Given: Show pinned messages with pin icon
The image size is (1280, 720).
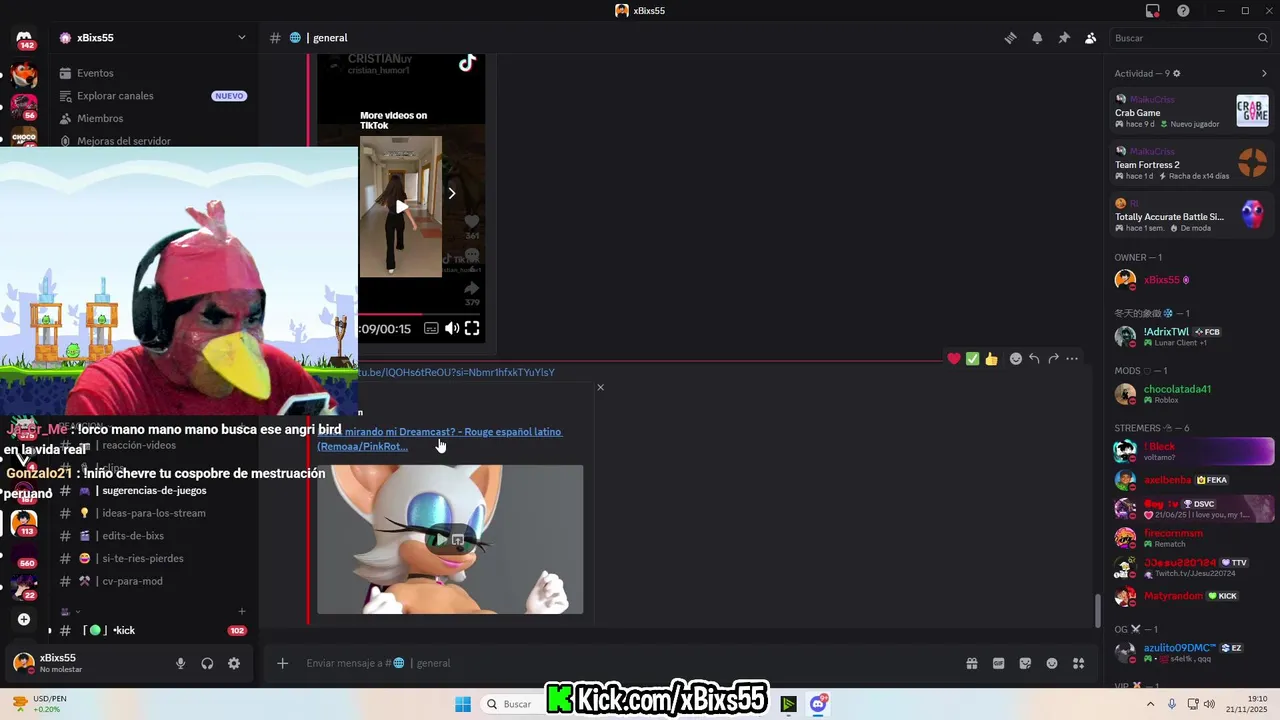Looking at the screenshot, I should [x=1064, y=38].
